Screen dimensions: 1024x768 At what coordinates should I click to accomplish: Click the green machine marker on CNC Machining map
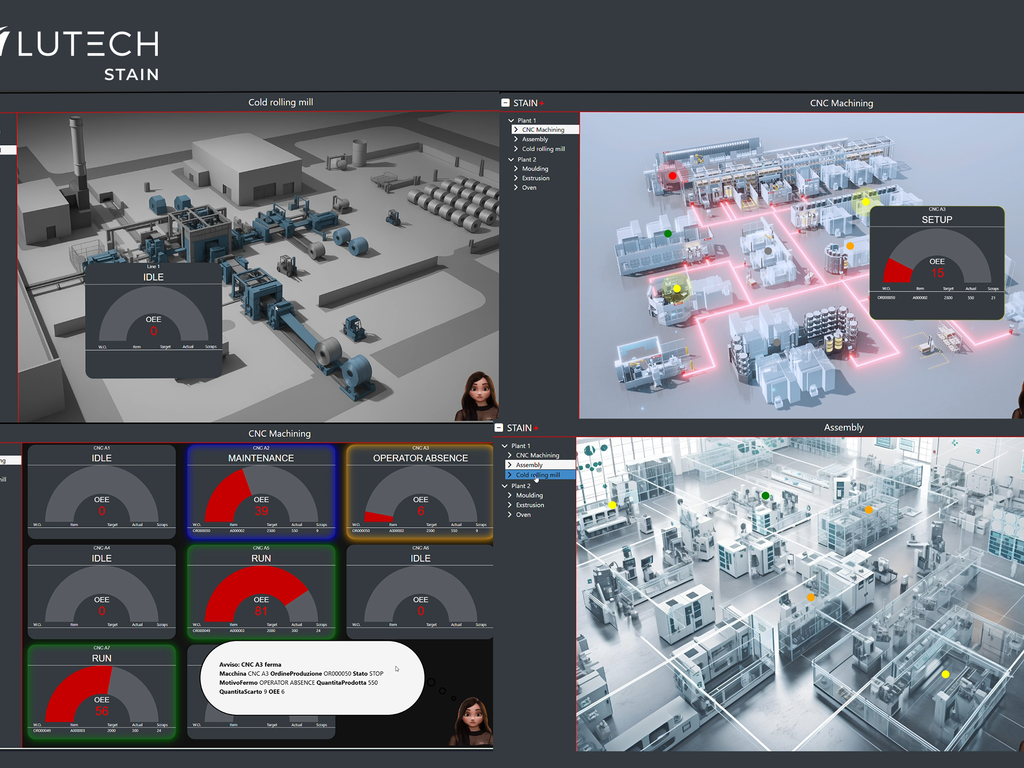point(668,233)
